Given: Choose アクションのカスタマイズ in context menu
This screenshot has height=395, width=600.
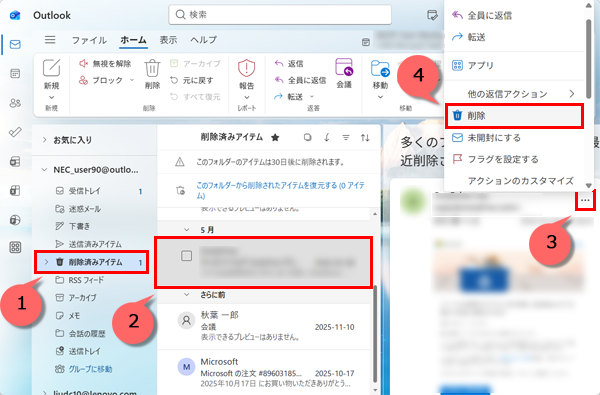Looking at the screenshot, I should tap(514, 181).
